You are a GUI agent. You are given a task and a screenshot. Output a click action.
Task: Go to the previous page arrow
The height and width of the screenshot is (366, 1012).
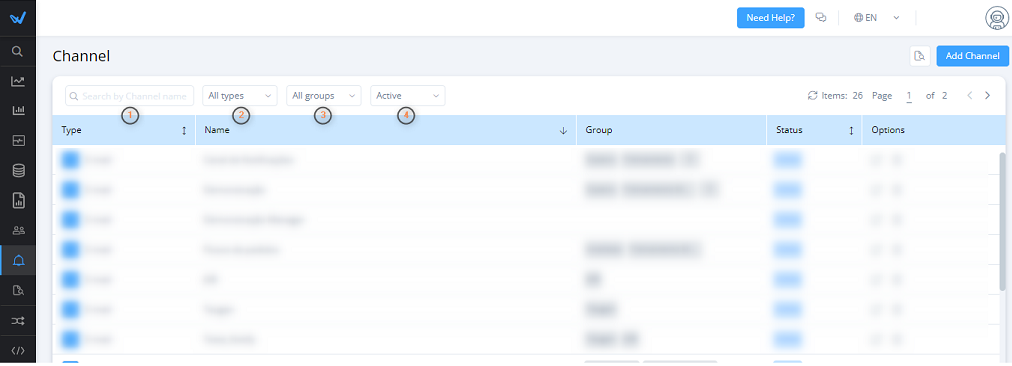click(969, 96)
